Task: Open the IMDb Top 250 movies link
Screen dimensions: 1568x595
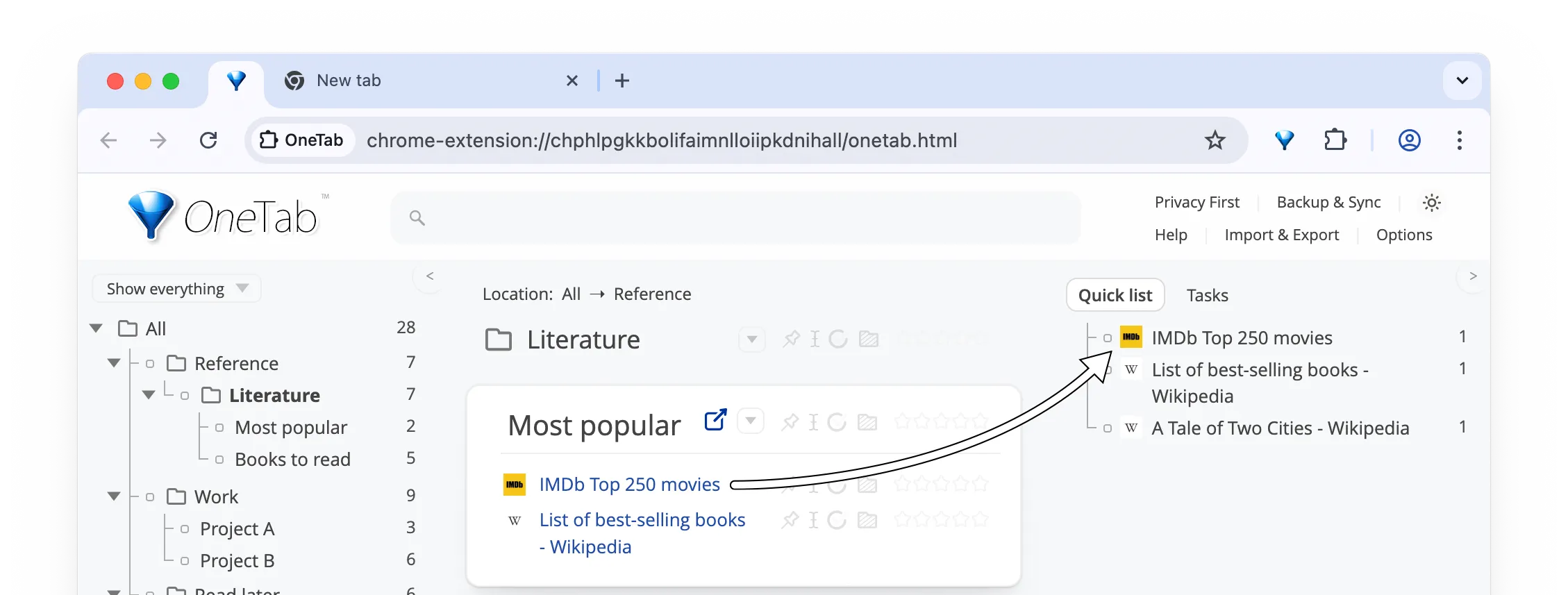Action: point(629,484)
